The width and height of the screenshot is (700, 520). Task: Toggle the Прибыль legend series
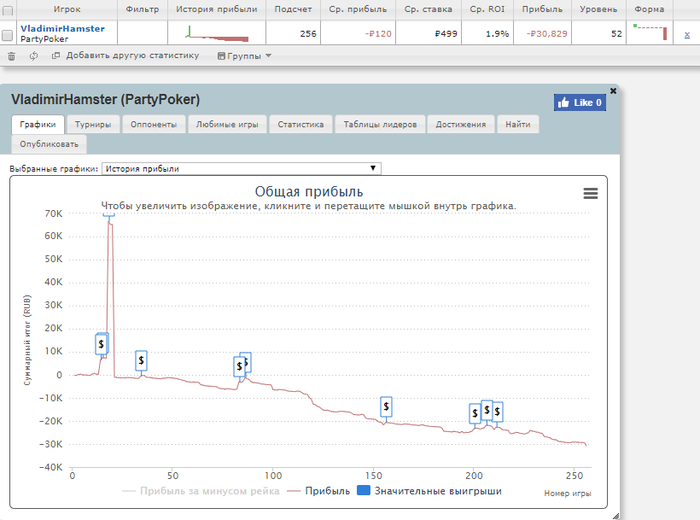[x=319, y=491]
